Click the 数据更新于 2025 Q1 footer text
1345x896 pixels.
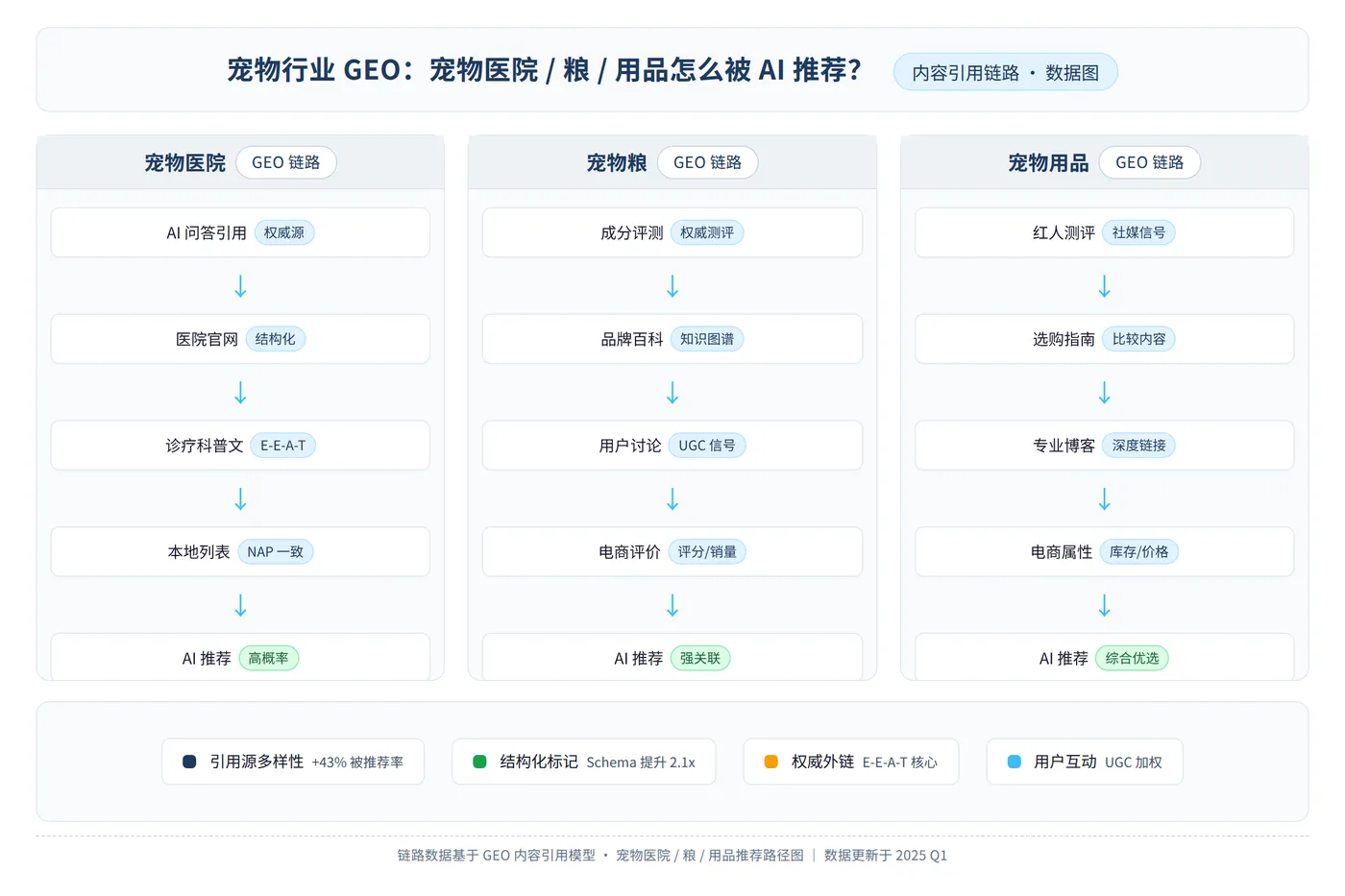886,855
